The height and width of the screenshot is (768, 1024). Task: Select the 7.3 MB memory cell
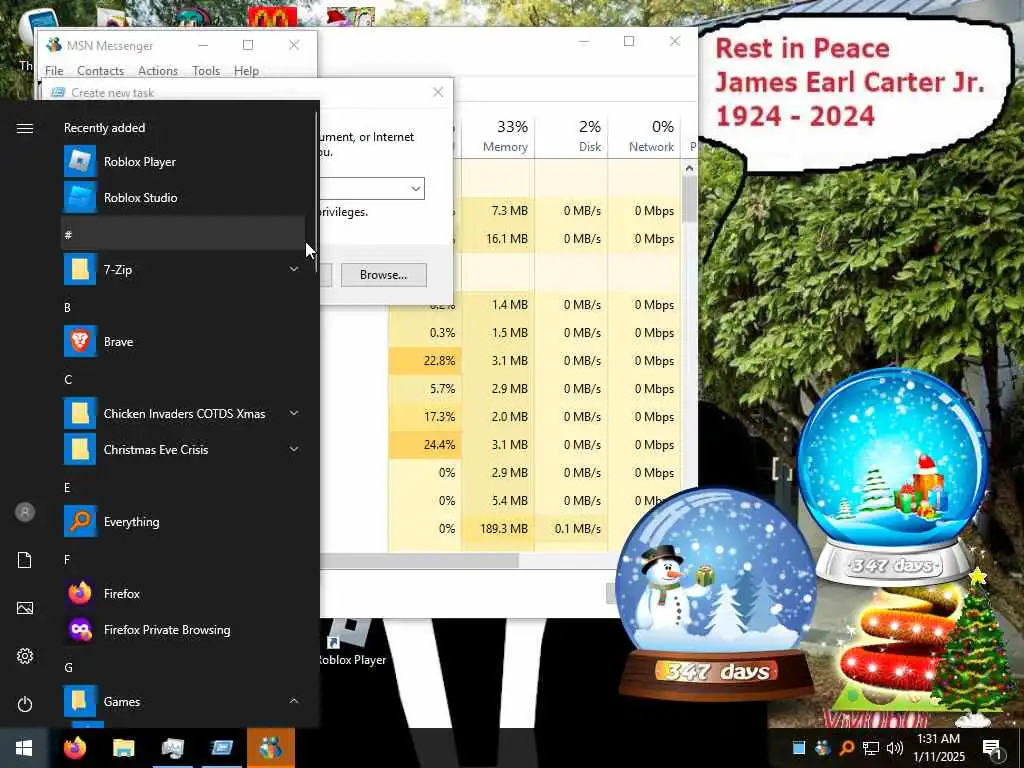coord(498,211)
